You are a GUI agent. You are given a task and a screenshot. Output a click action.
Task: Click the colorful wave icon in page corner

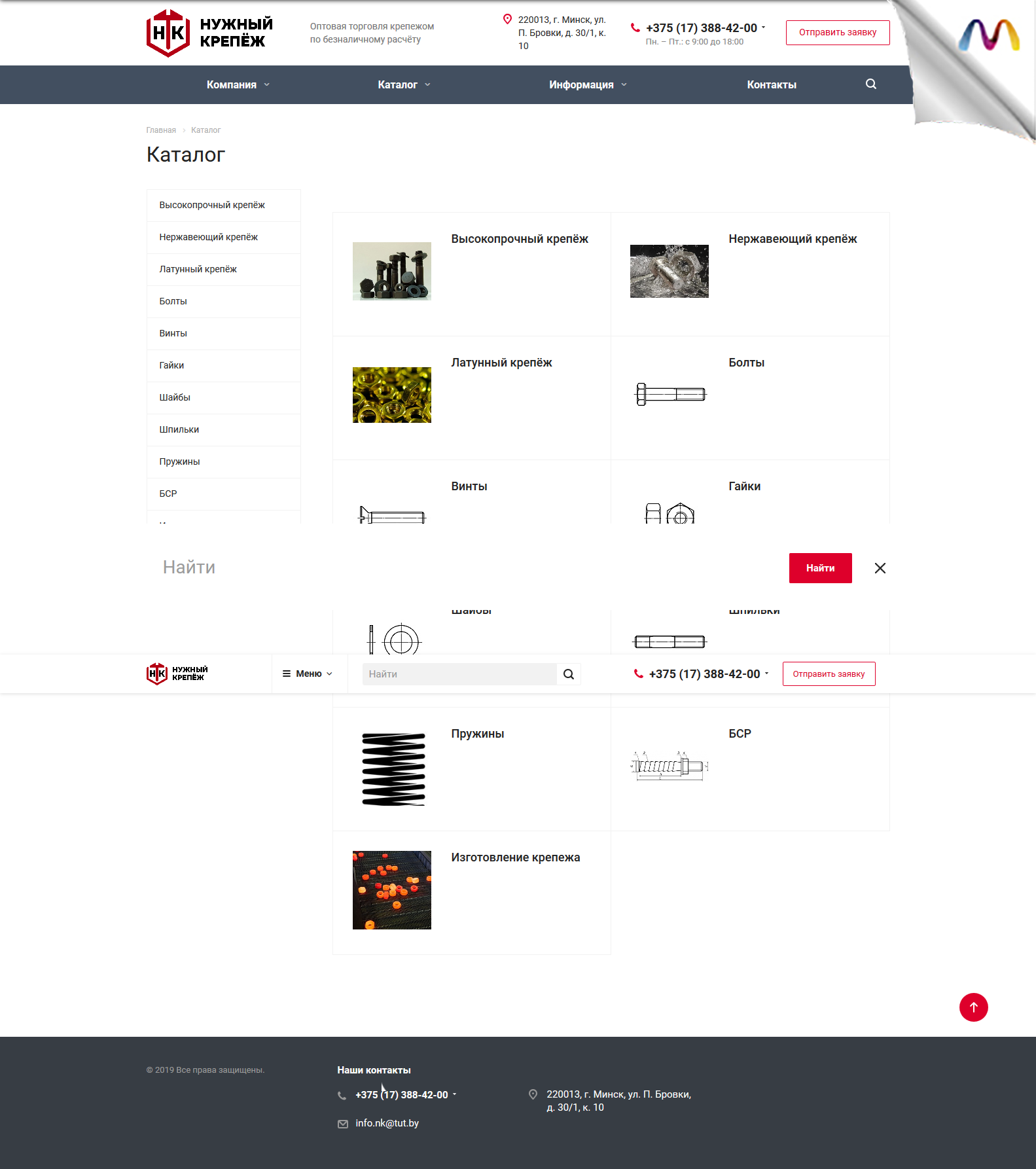pos(988,36)
